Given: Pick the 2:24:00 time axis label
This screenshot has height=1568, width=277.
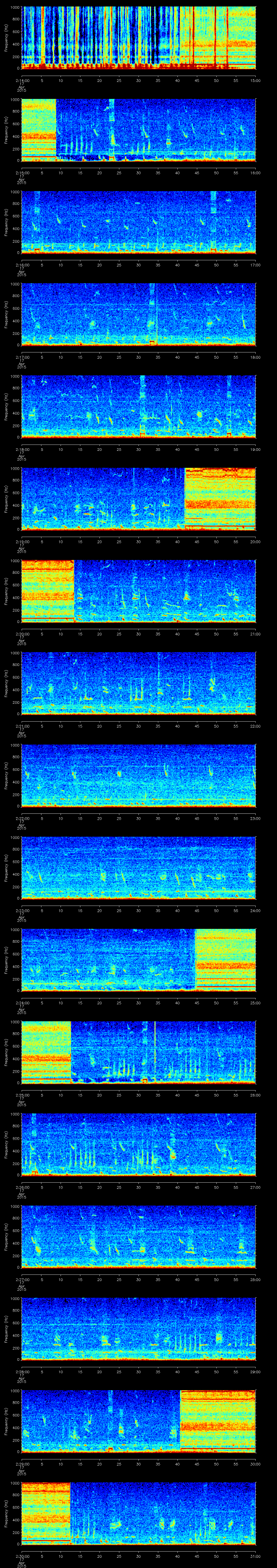Looking at the screenshot, I should tap(22, 1003).
